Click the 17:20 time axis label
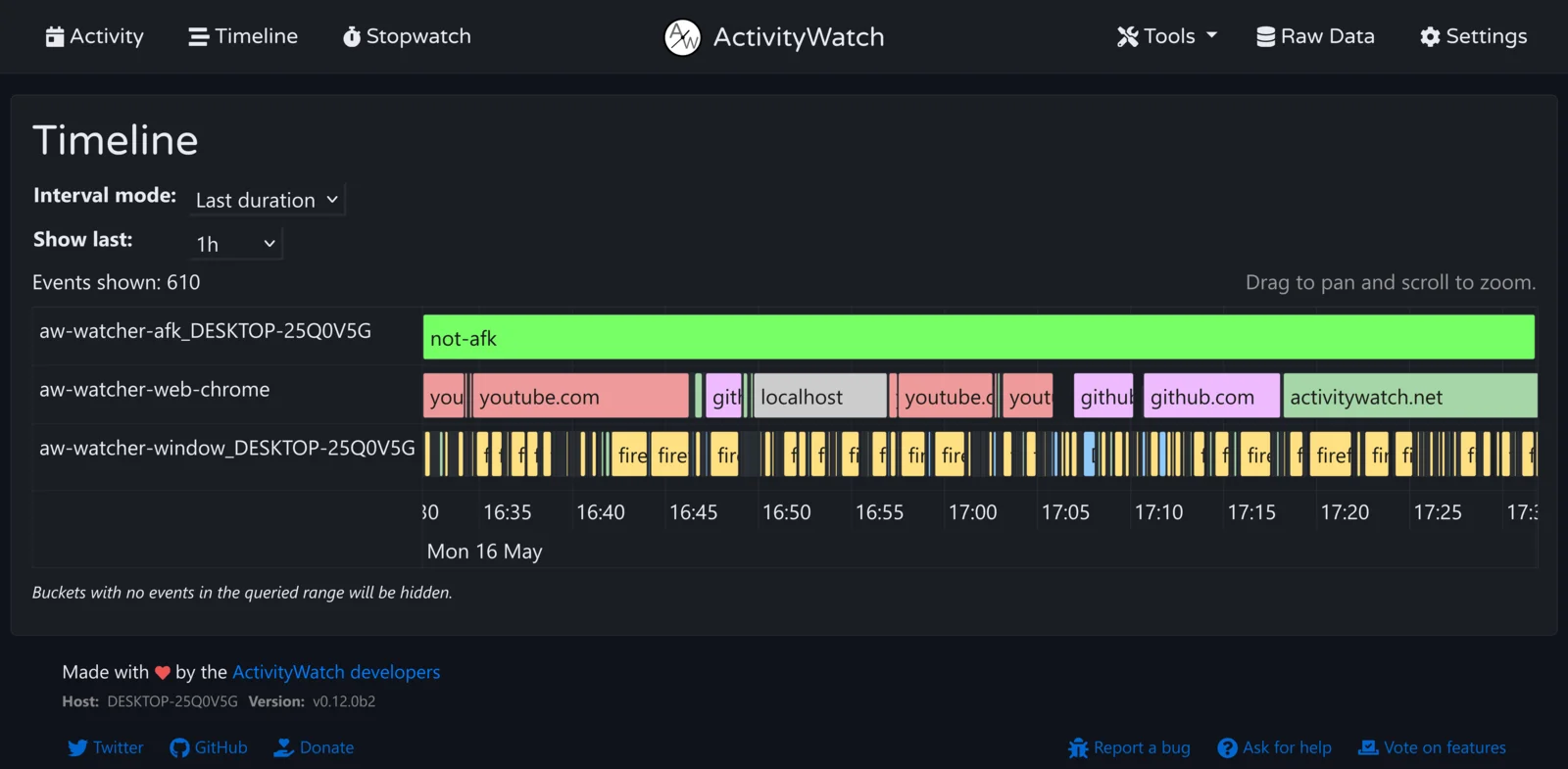Screen dimensions: 1568x769 (1345, 512)
